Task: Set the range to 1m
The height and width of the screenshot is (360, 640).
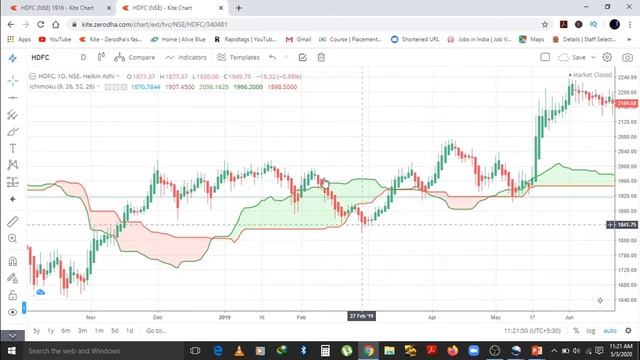Action: (x=99, y=331)
